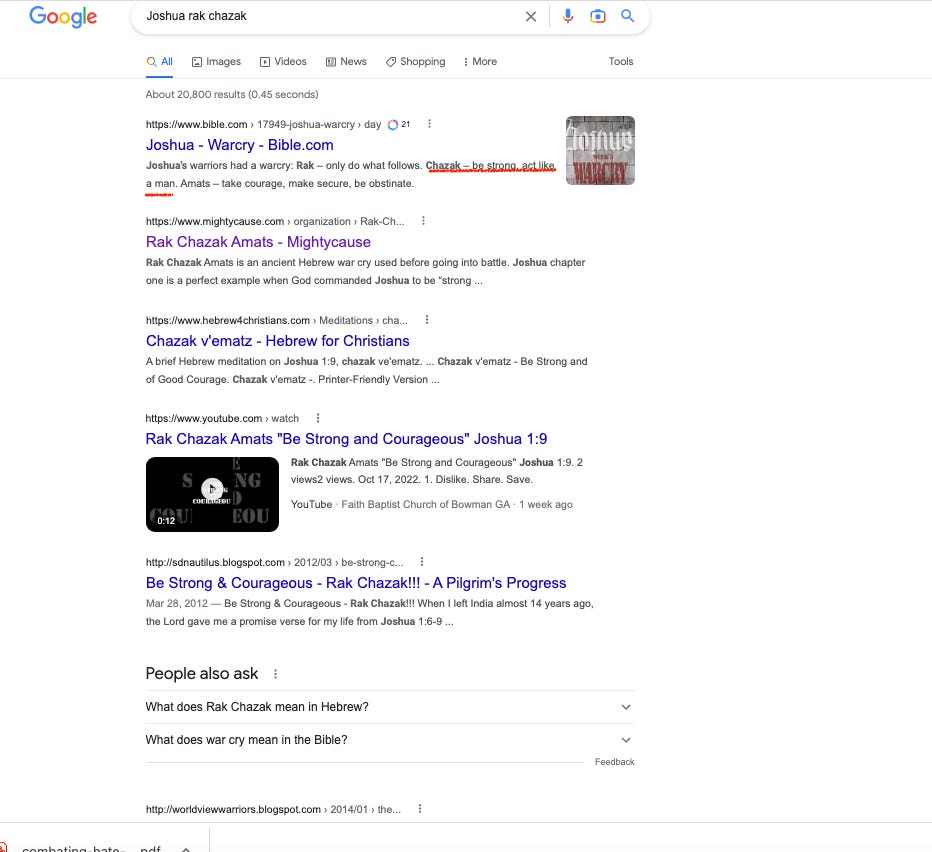Open the downloaded combating-hate pdf file

(91, 848)
